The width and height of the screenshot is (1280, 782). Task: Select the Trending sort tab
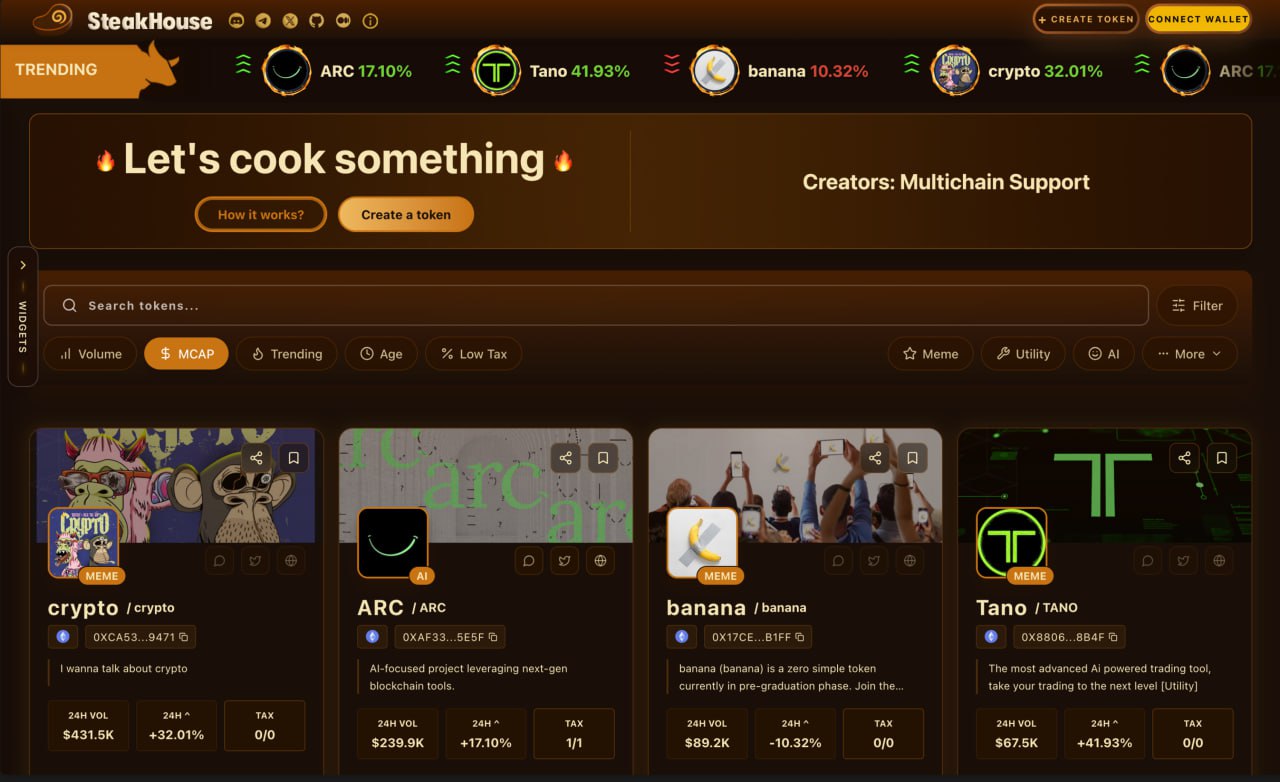(x=287, y=354)
